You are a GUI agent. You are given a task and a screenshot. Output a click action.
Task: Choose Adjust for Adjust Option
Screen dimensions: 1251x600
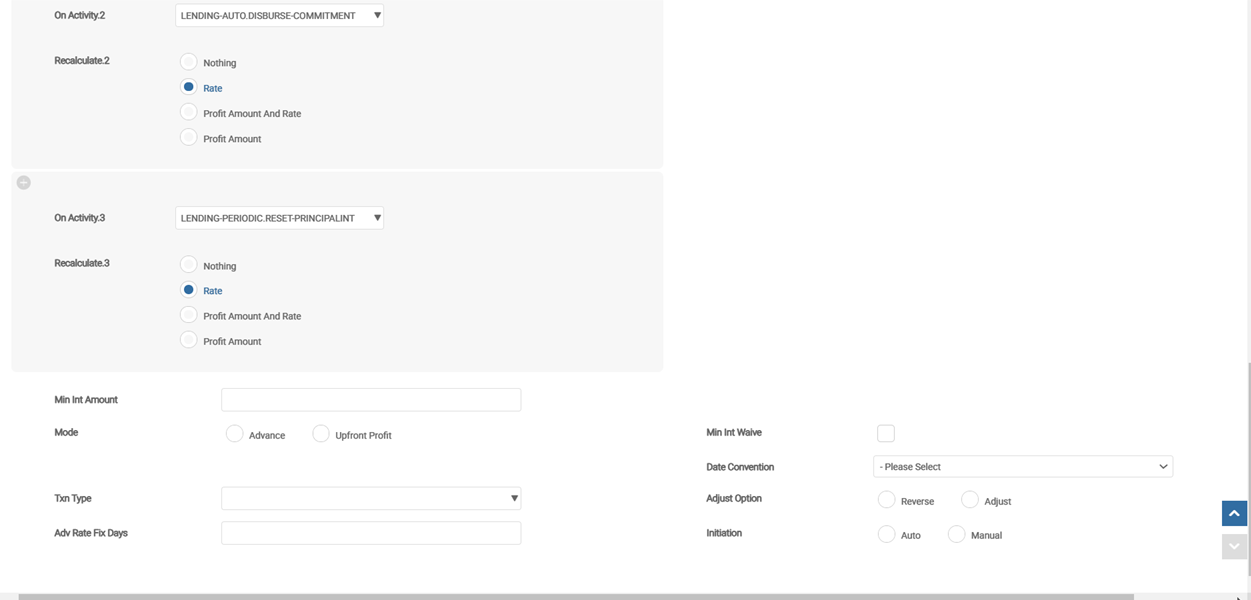pyautogui.click(x=969, y=500)
